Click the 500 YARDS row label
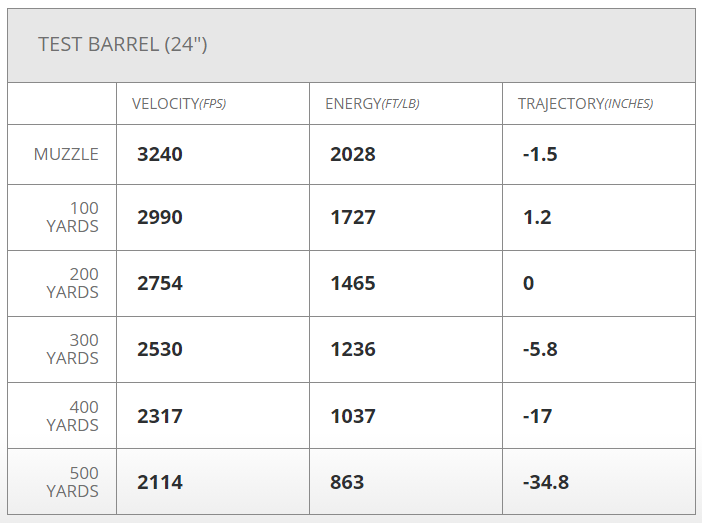702x523 pixels. pyautogui.click(x=73, y=482)
